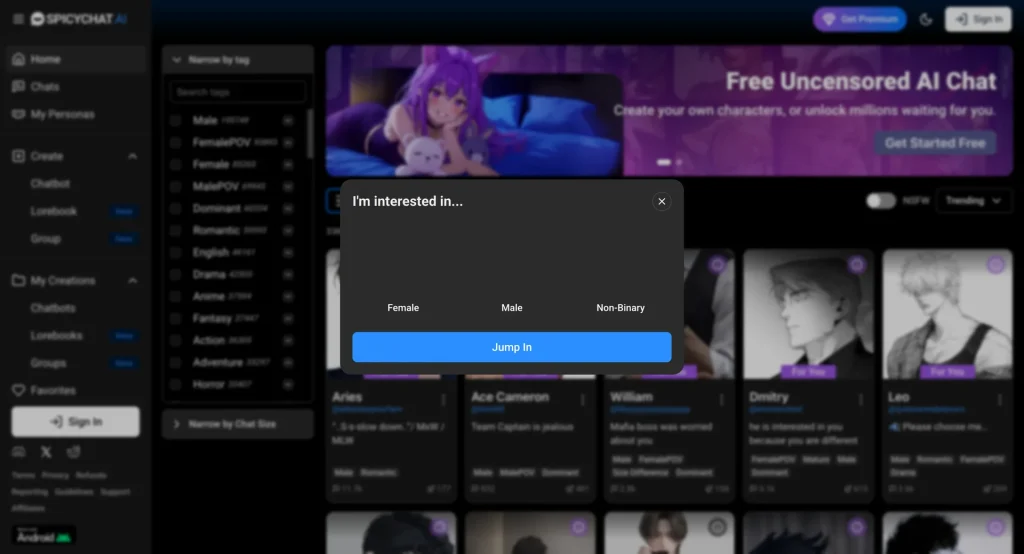Open the William card options menu

[722, 399]
